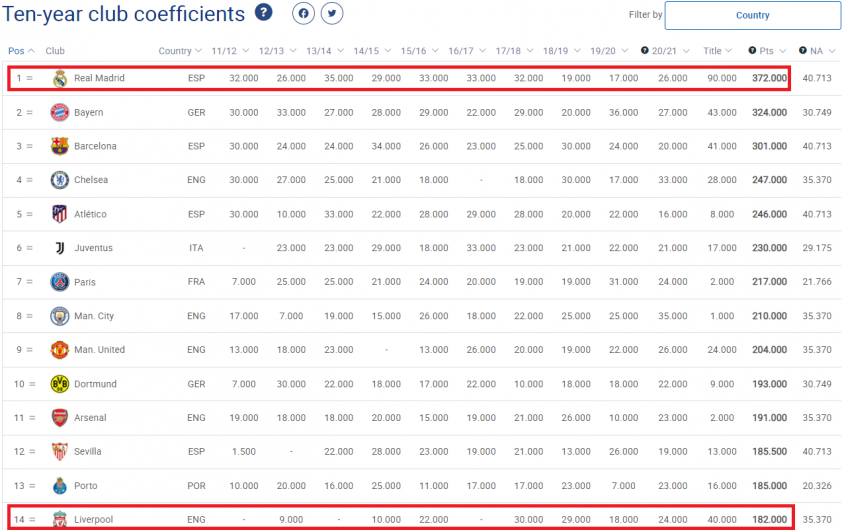The width and height of the screenshot is (842, 530).
Task: Select Barcelona's 301.000 points total
Action: 769,146
